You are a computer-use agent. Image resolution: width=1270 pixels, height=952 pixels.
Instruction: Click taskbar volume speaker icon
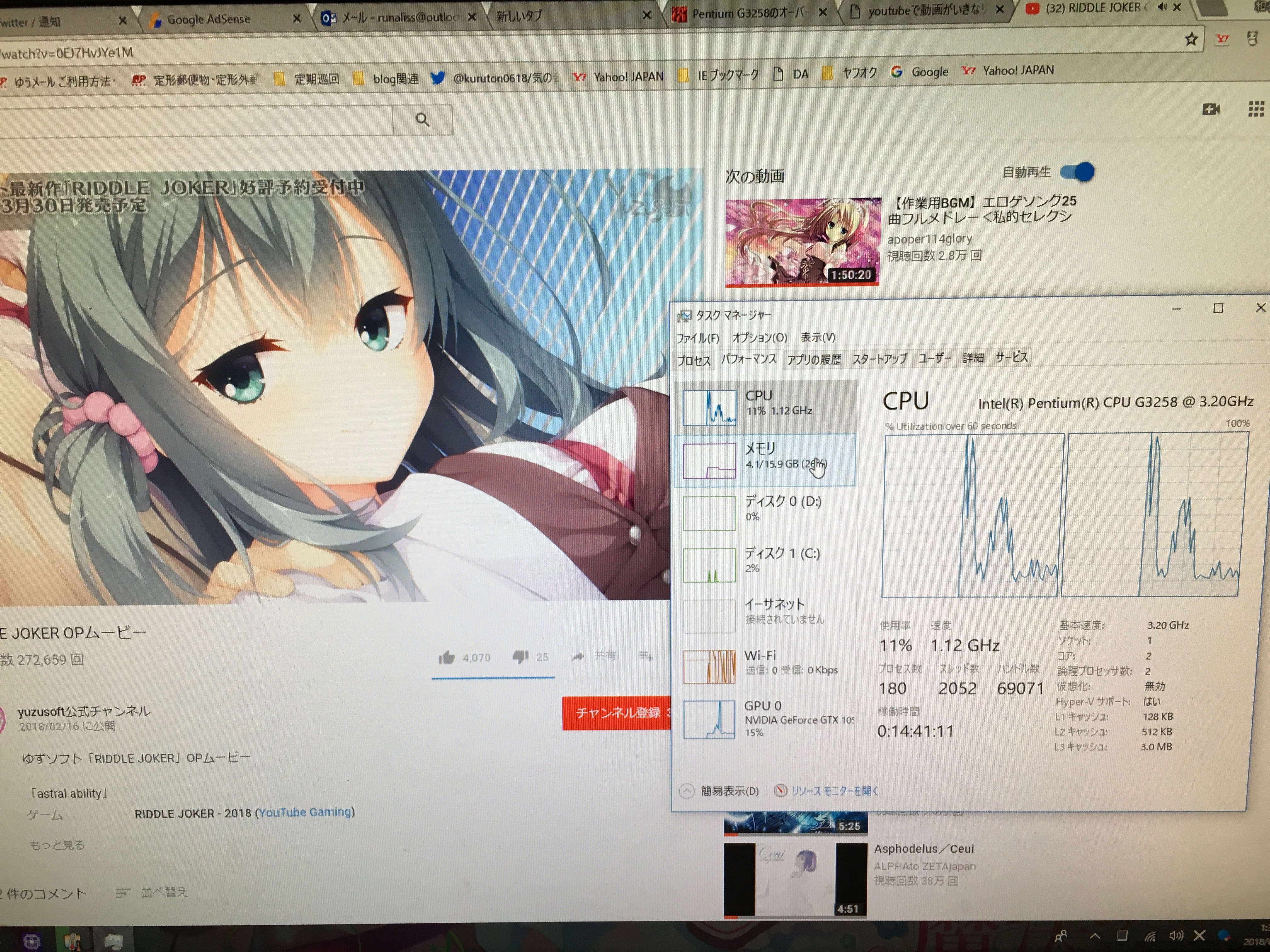(1176, 936)
